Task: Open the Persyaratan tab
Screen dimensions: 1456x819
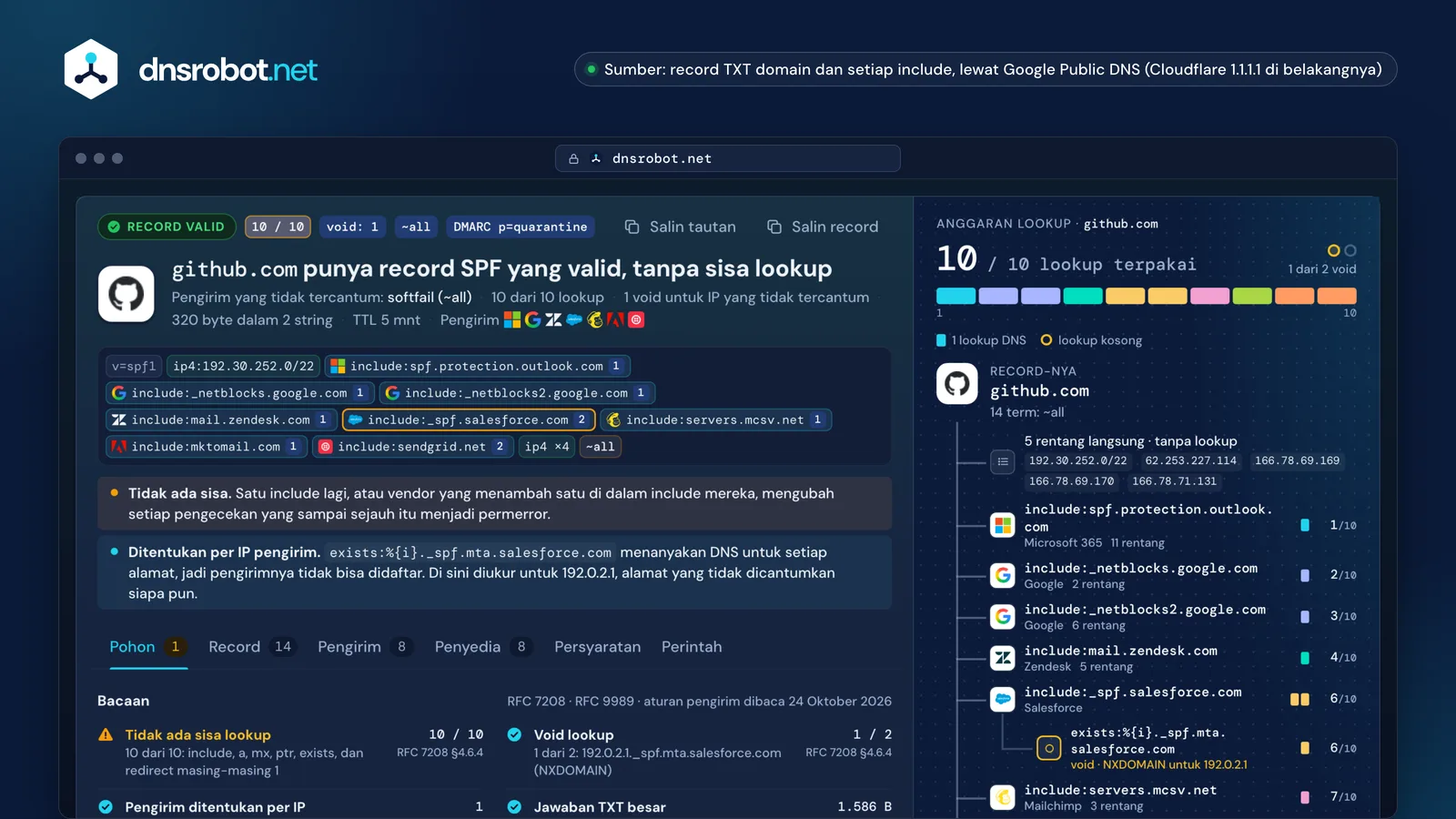Action: (597, 647)
